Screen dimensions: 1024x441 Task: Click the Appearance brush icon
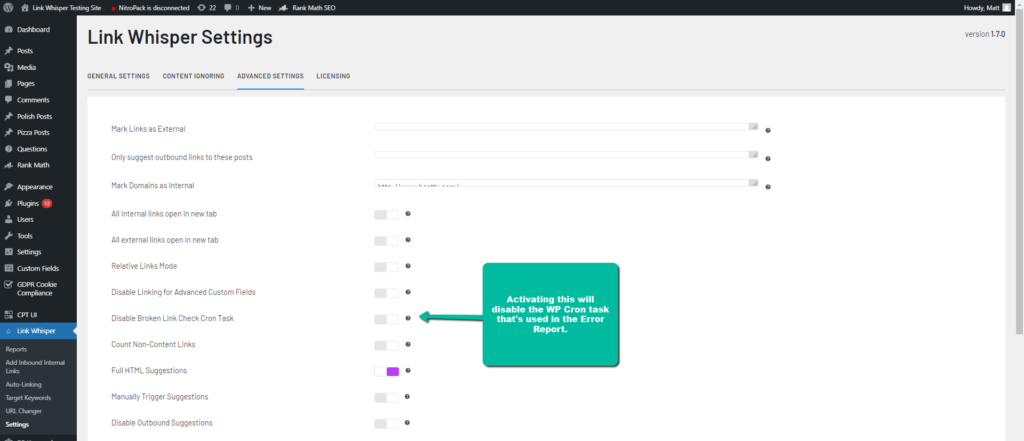(x=8, y=187)
